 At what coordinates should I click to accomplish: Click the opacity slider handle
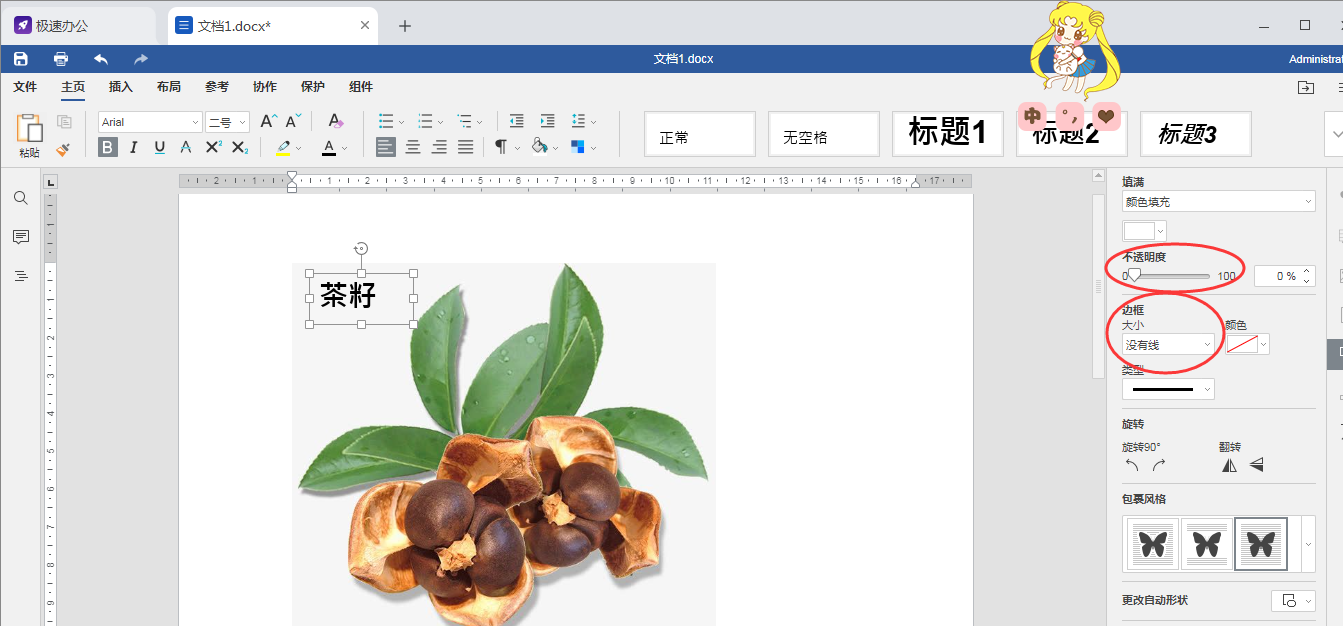point(1134,276)
